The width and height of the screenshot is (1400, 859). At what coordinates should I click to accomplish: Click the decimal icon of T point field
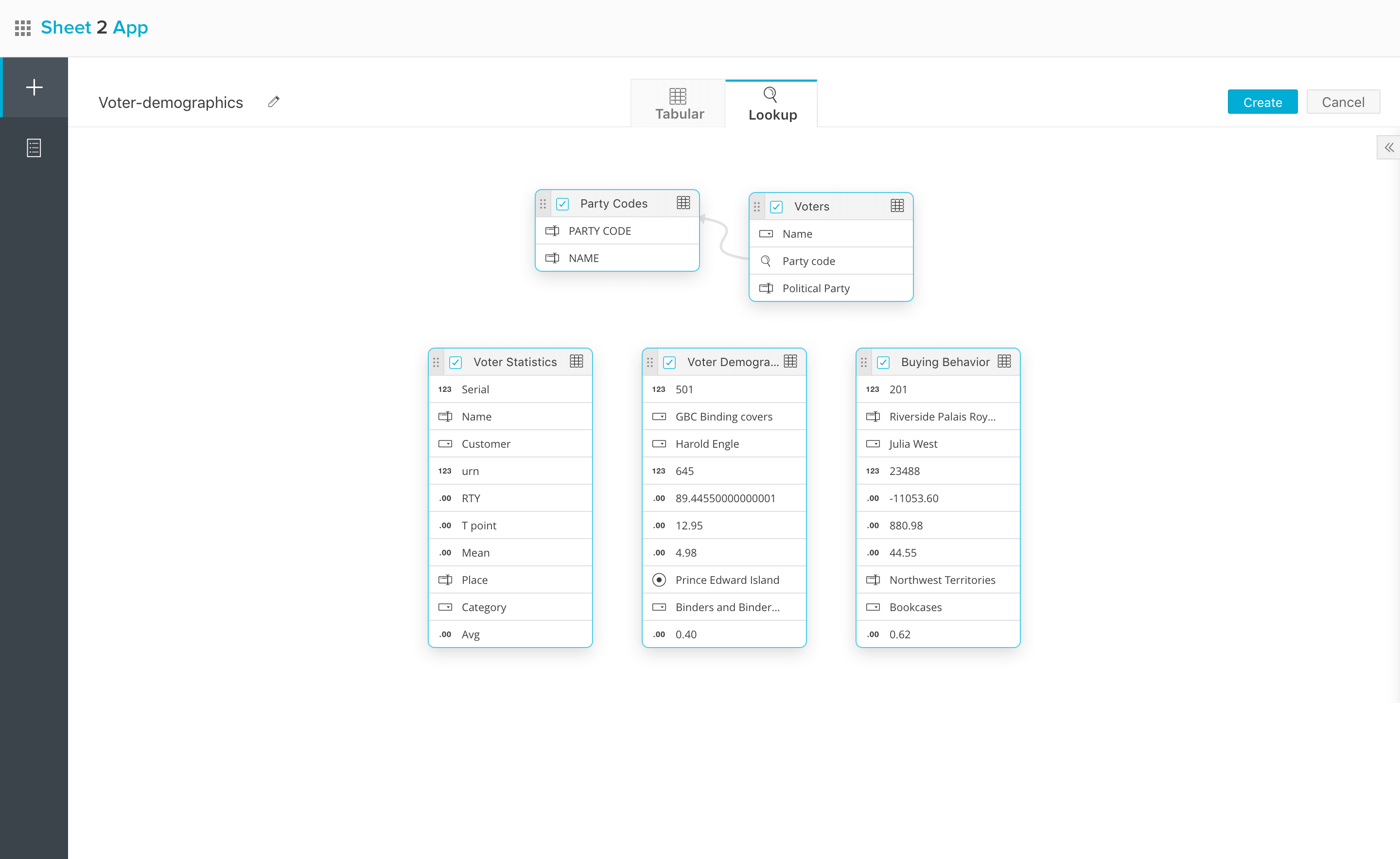pos(445,526)
